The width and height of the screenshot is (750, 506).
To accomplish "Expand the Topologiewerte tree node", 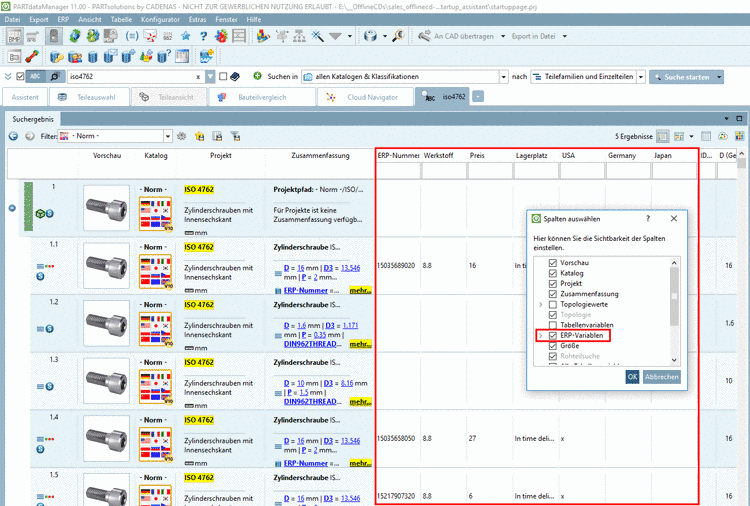I will [x=540, y=305].
